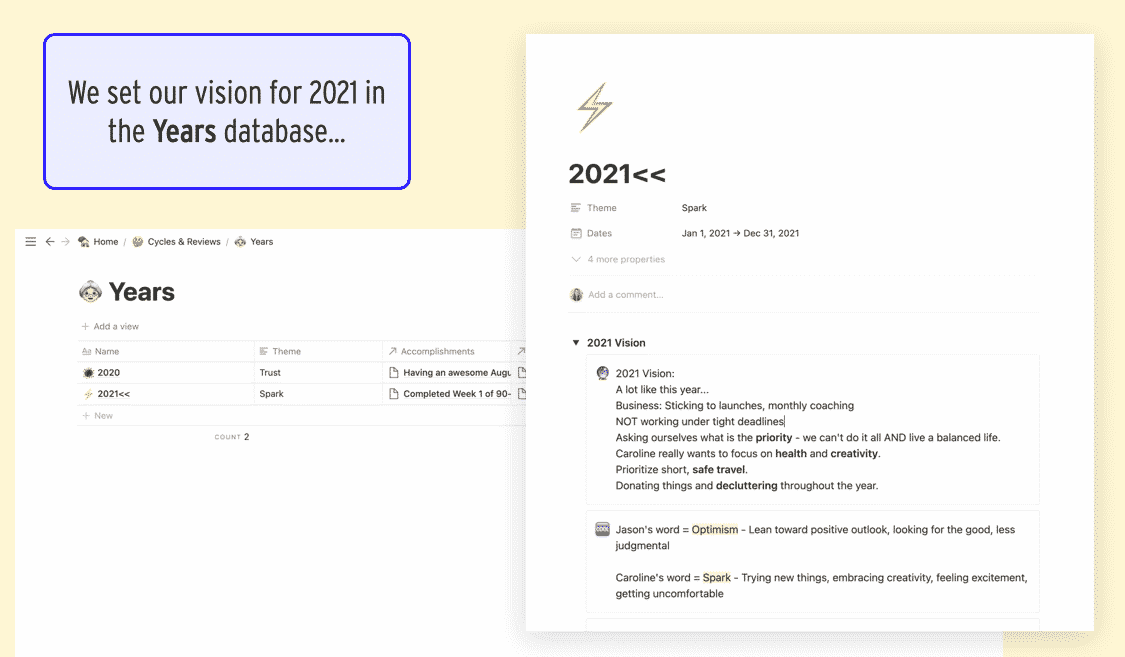Click the large lightning bolt page icon

[x=595, y=107]
